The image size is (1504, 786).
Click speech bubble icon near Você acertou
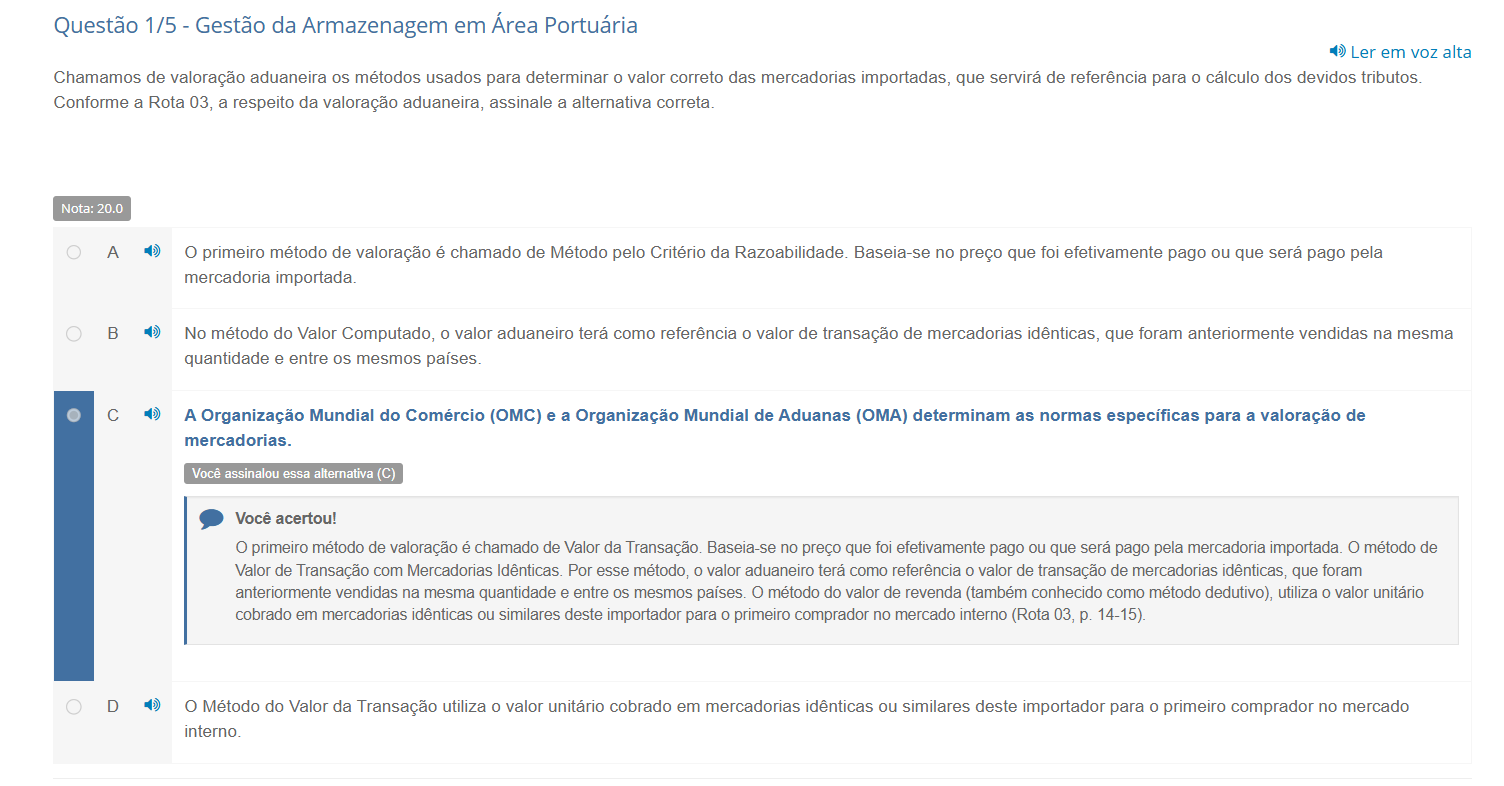click(x=211, y=519)
